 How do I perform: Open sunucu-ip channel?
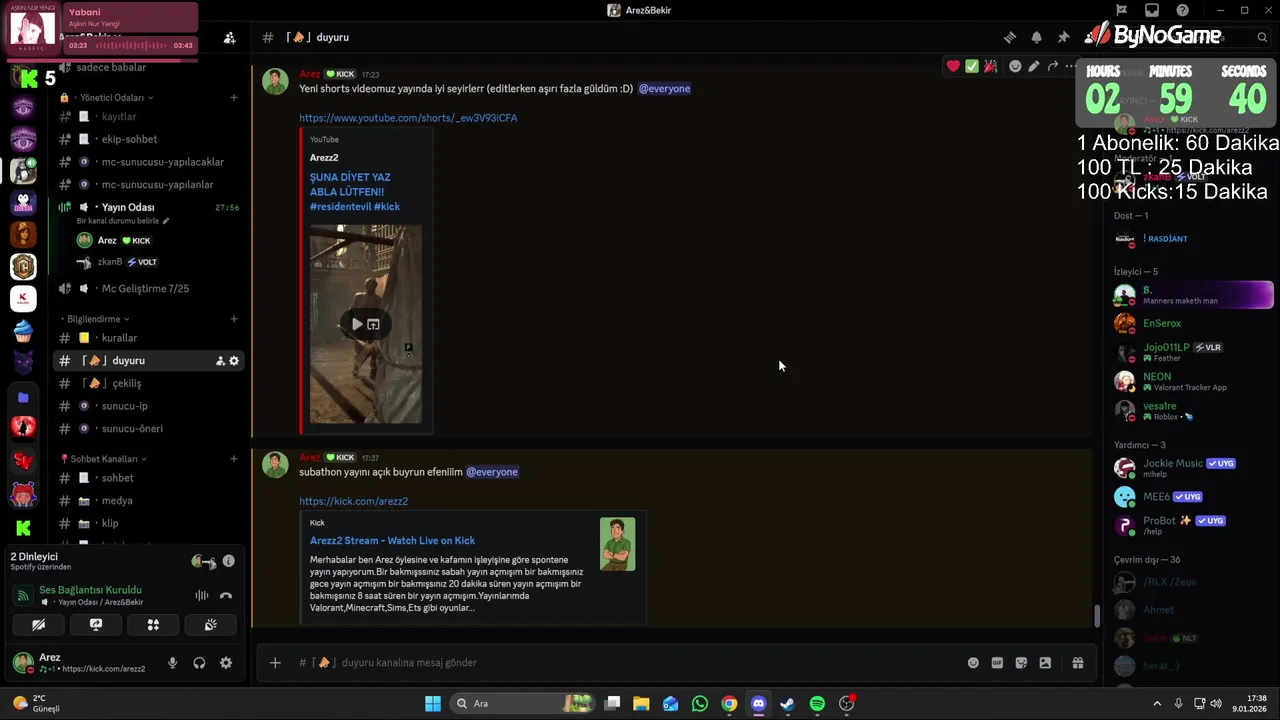(148, 406)
